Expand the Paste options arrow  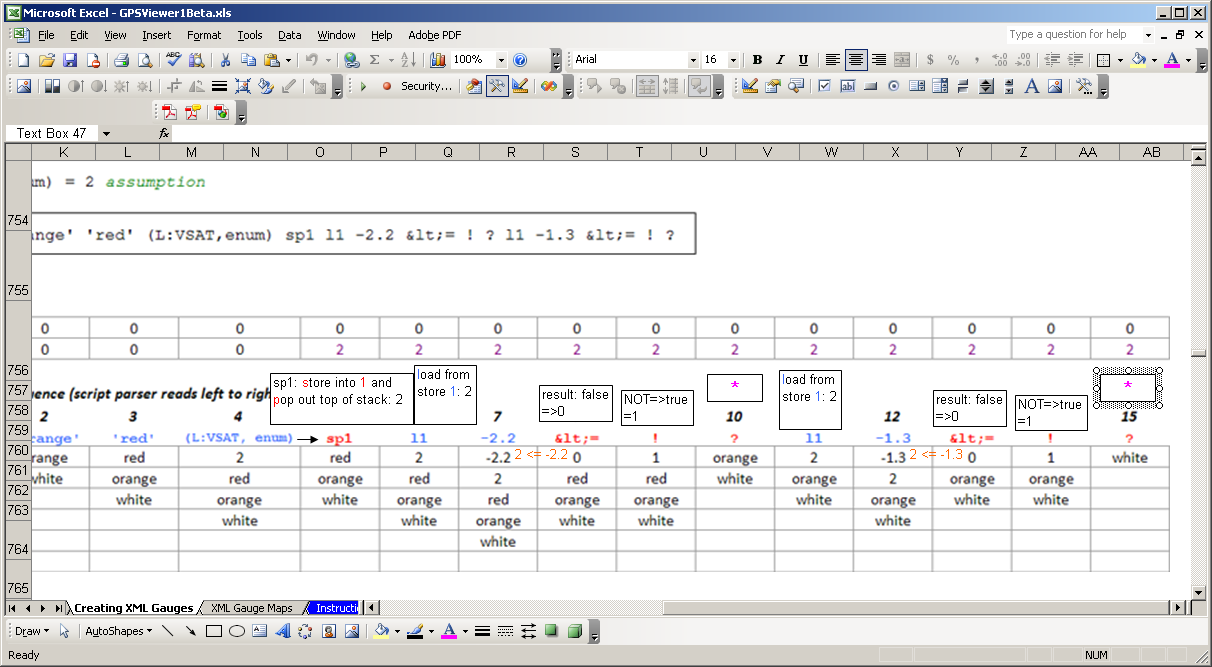pyautogui.click(x=288, y=60)
